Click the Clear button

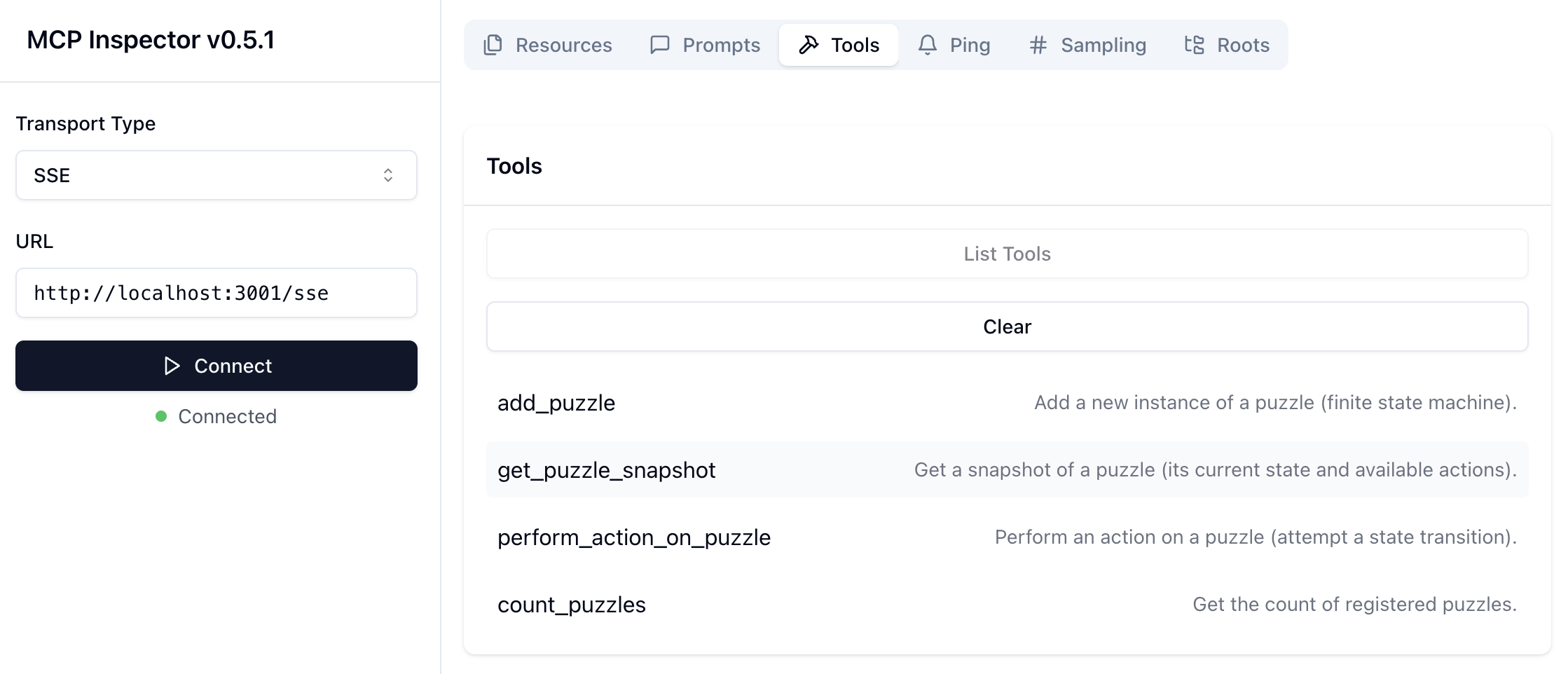pos(1007,326)
